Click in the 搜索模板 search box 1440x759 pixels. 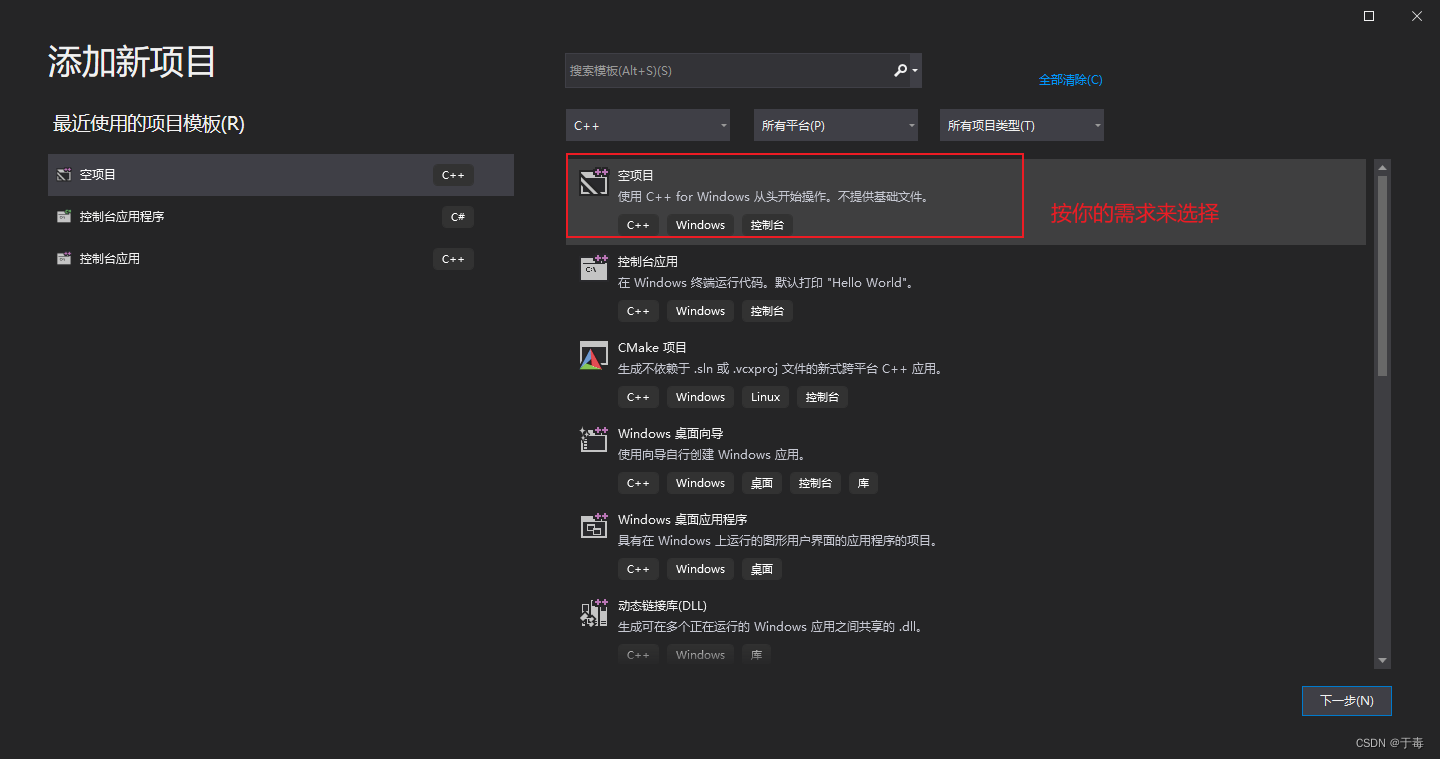(x=728, y=70)
